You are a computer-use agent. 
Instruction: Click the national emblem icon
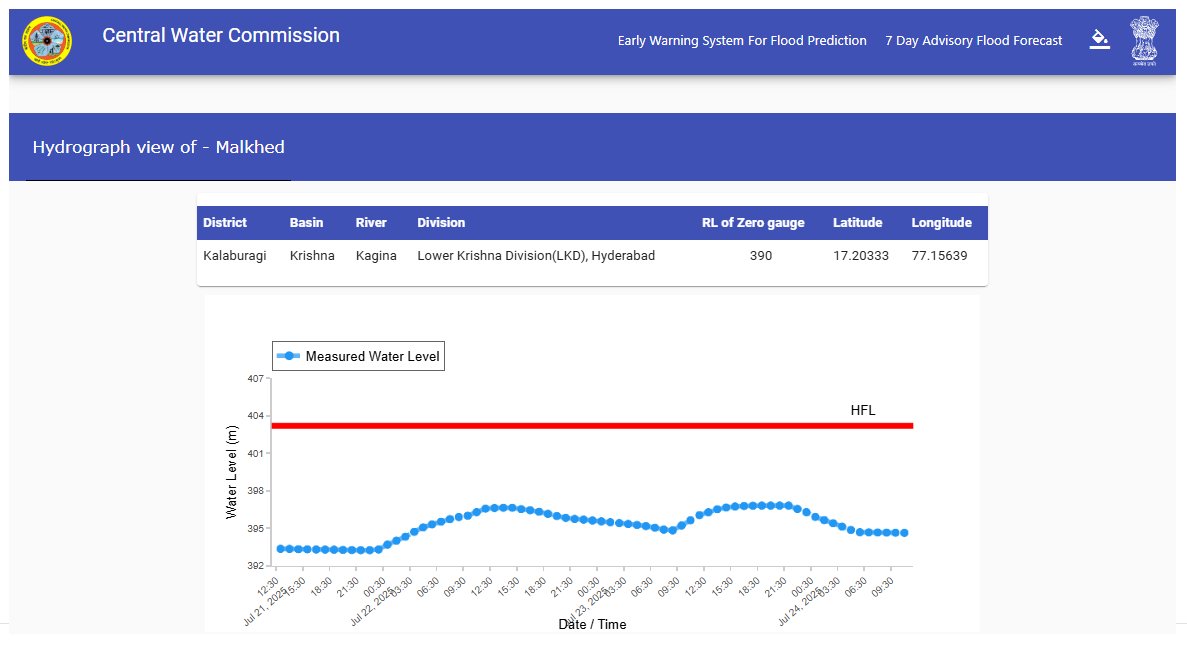1144,41
